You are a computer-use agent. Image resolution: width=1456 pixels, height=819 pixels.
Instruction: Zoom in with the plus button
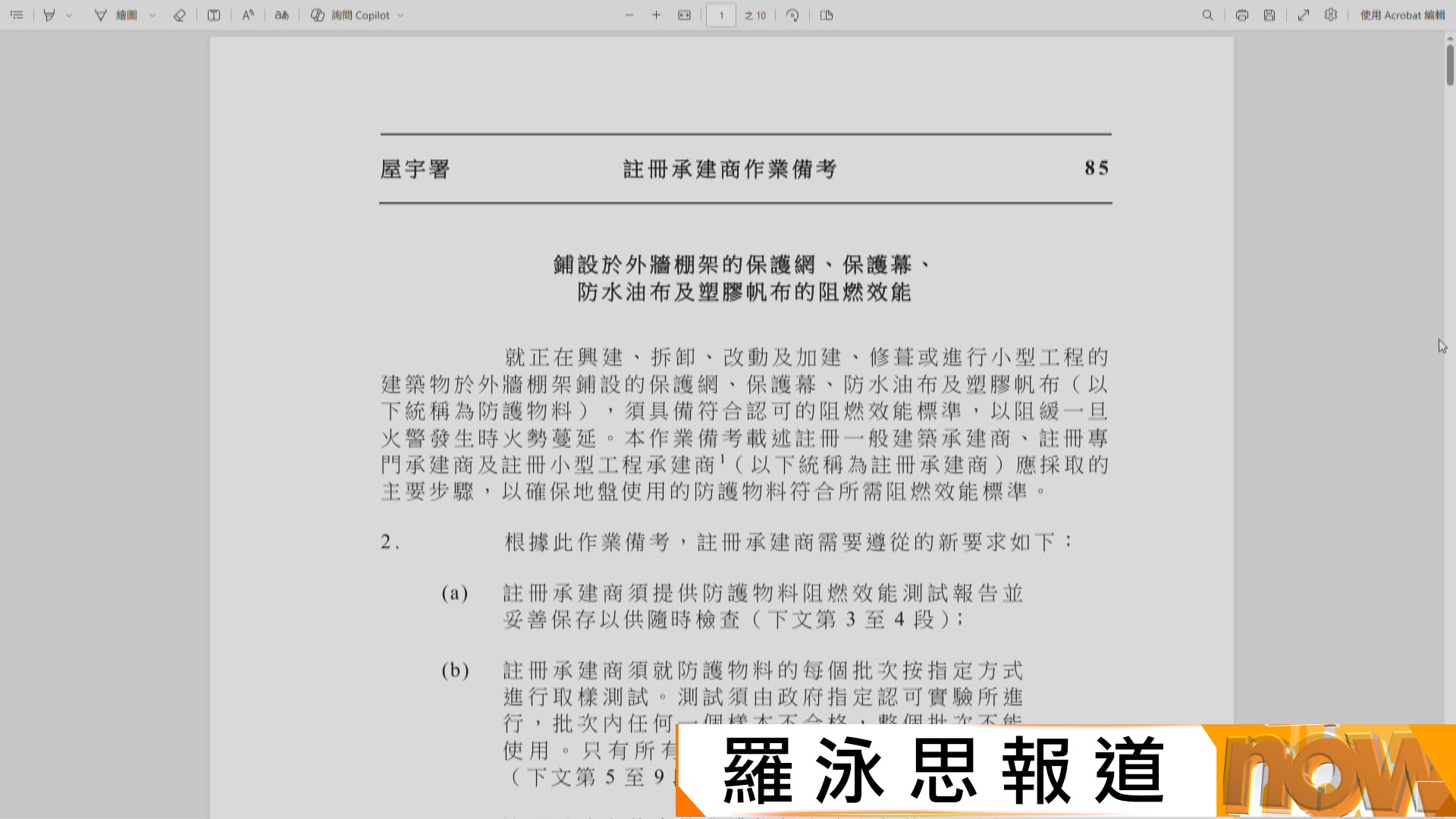coord(657,15)
